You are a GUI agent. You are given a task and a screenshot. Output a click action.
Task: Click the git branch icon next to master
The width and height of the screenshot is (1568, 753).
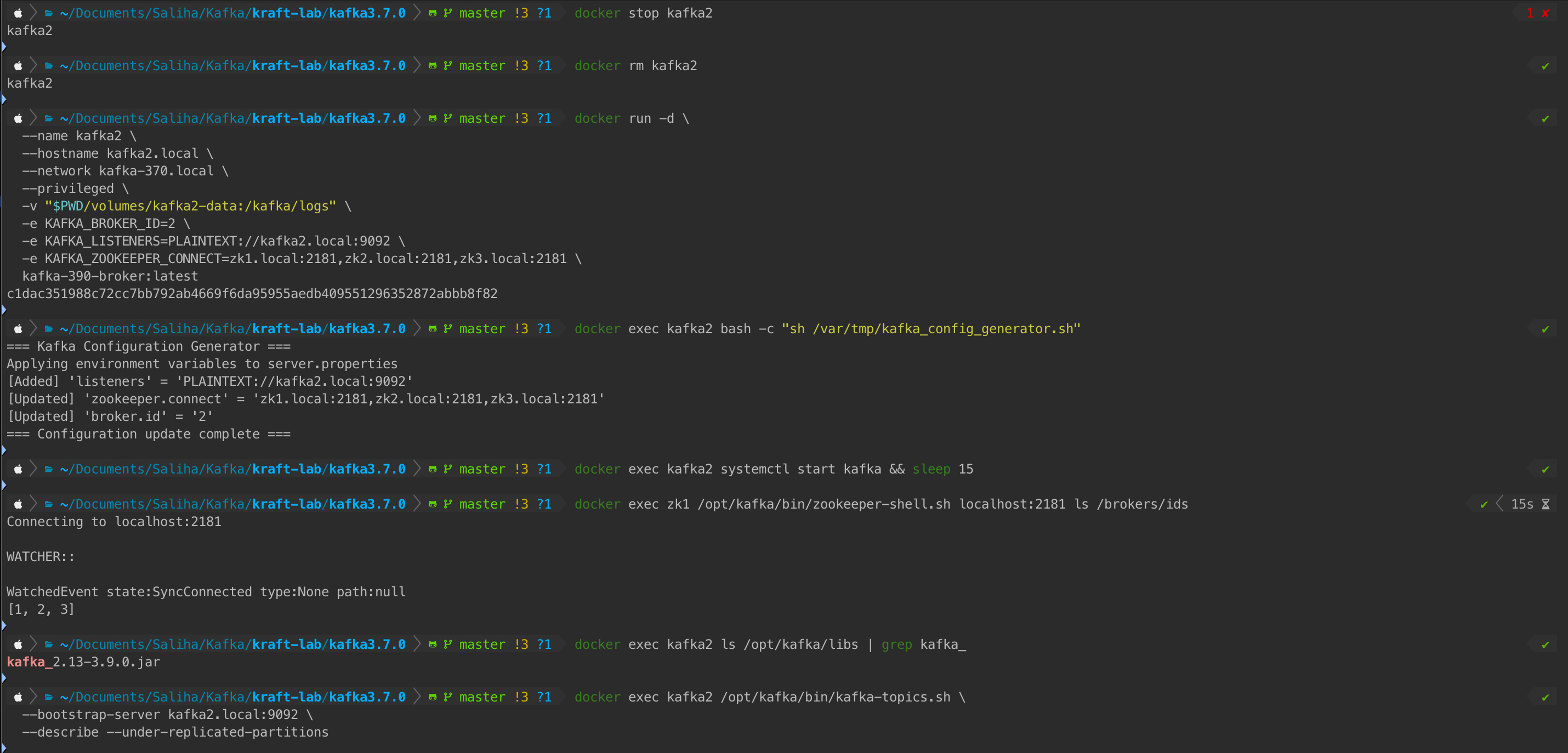(x=447, y=13)
